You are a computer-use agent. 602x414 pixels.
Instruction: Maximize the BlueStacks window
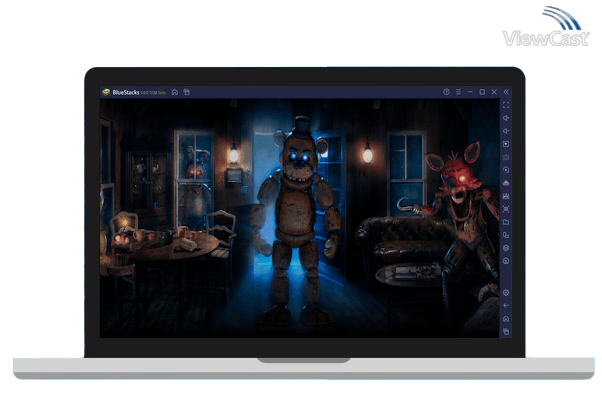(x=482, y=92)
